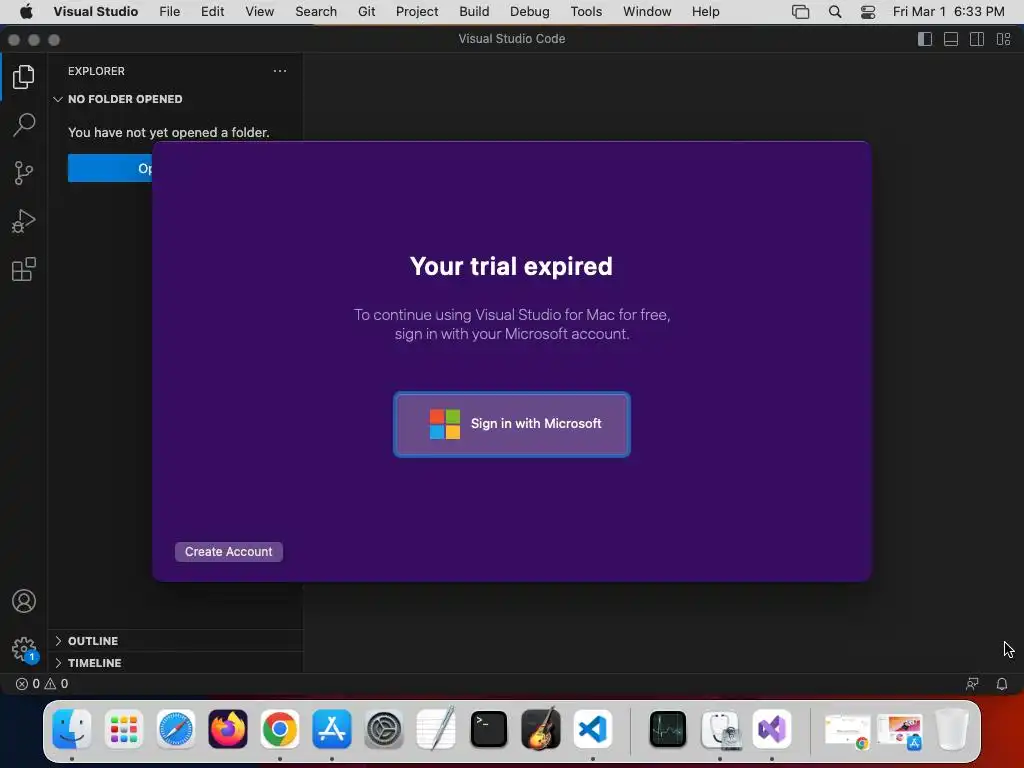Open the Git menu

tap(366, 12)
